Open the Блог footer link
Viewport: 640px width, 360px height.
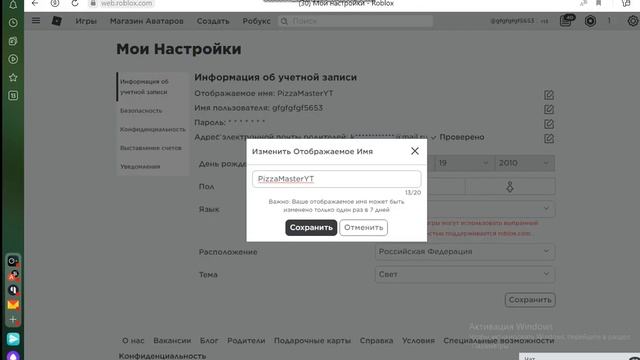(209, 340)
